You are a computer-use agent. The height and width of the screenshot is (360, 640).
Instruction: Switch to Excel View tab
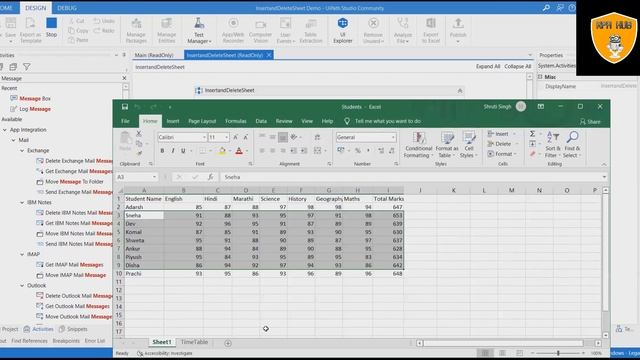307,121
